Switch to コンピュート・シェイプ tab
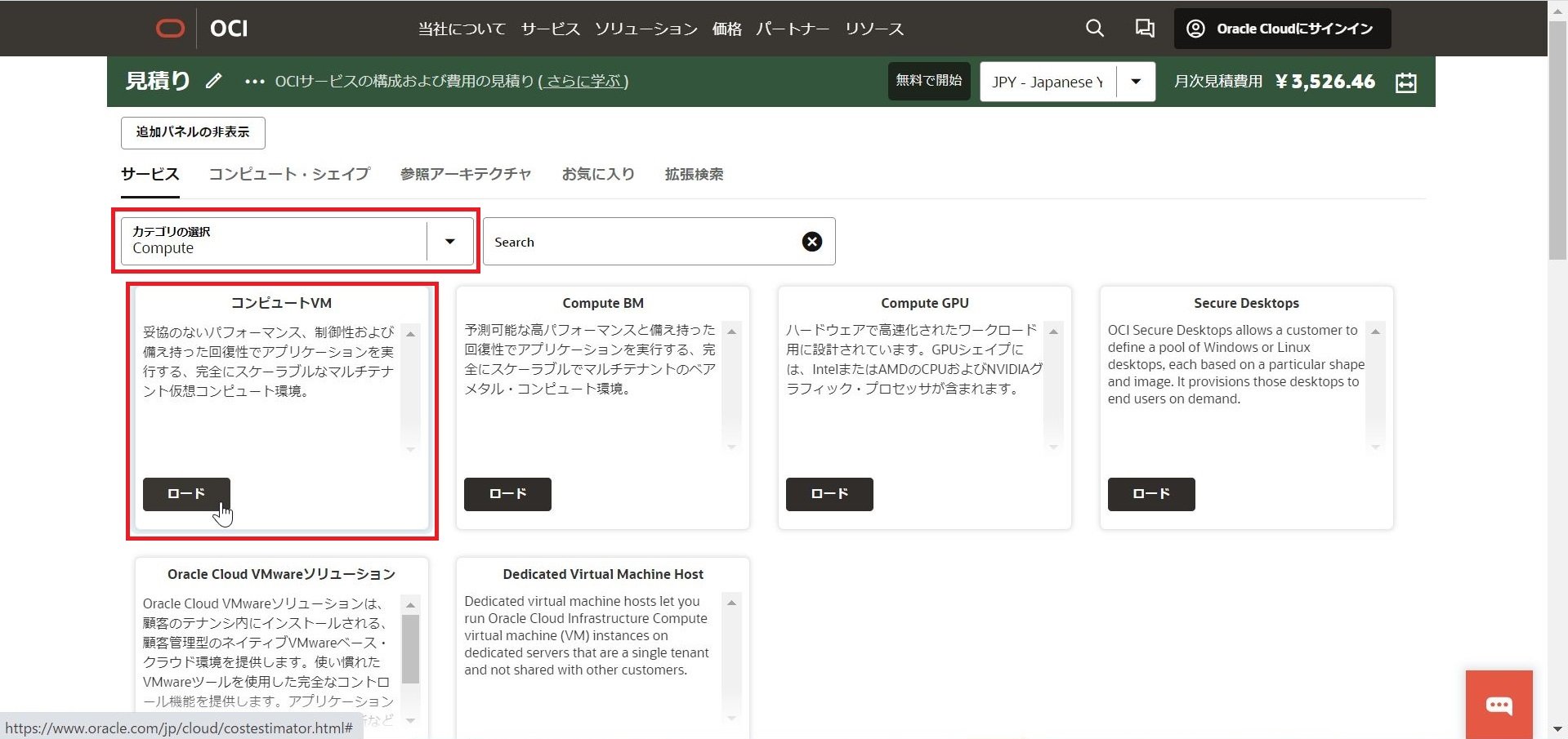Image resolution: width=1568 pixels, height=739 pixels. (x=289, y=174)
